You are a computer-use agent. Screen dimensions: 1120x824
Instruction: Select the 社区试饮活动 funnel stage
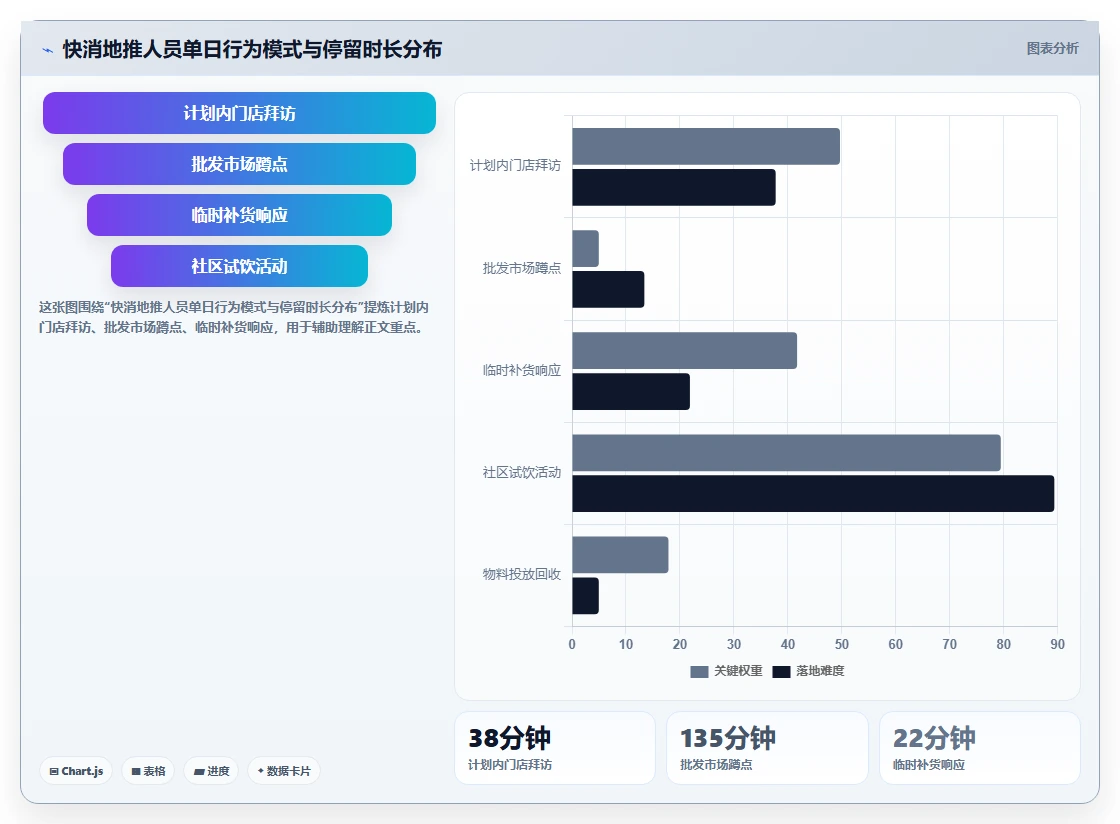tap(239, 266)
